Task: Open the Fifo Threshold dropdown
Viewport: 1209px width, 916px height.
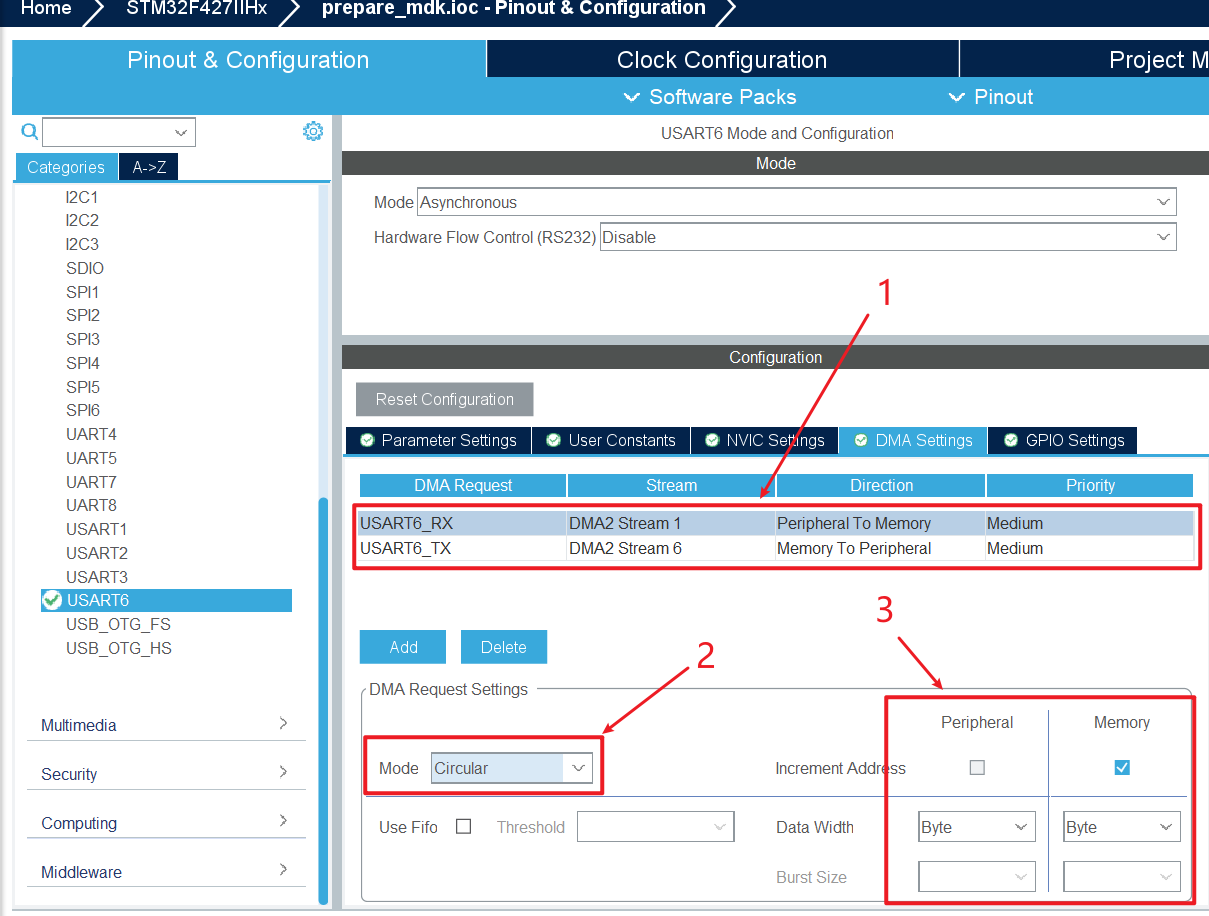Action: [655, 827]
